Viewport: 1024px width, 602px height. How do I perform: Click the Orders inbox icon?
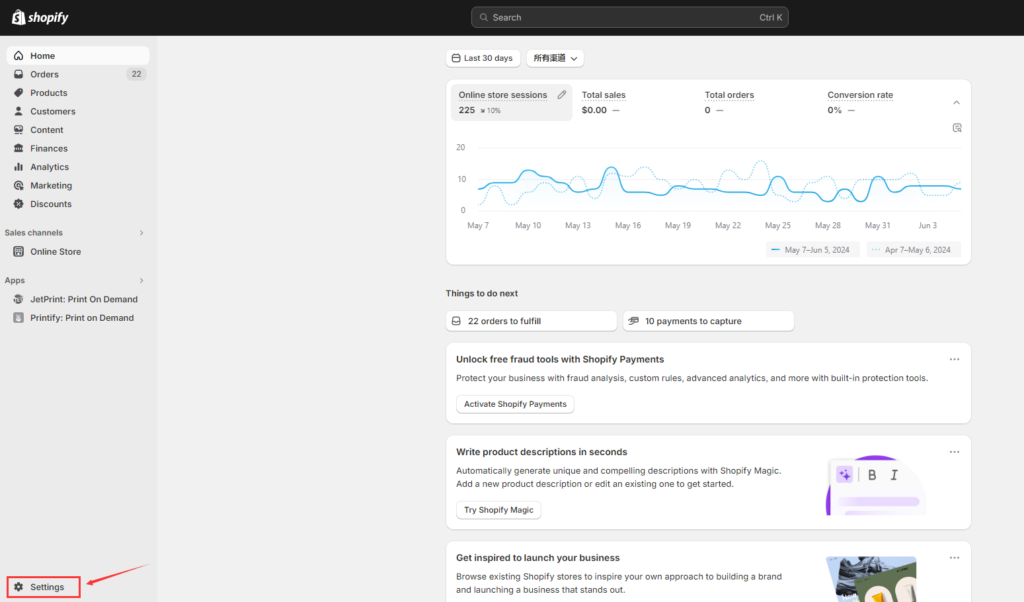pos(18,74)
